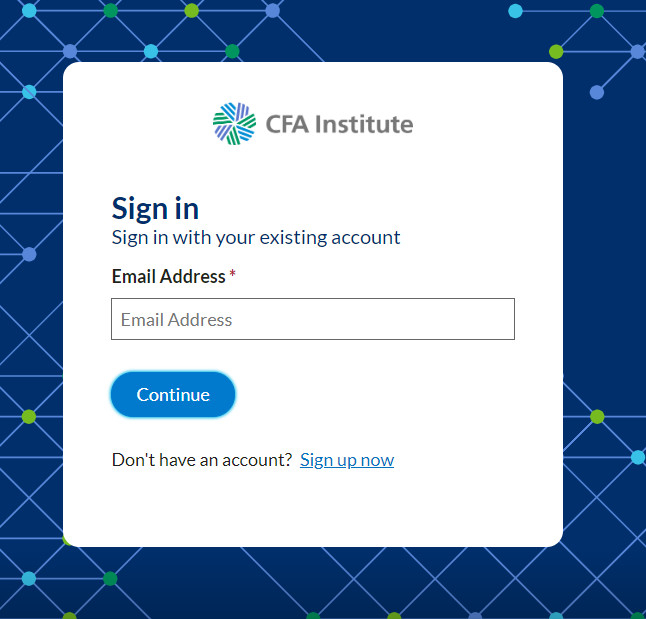This screenshot has width=646, height=619.
Task: Click the cyan dot left of the card near the logo
Action: [x=29, y=92]
